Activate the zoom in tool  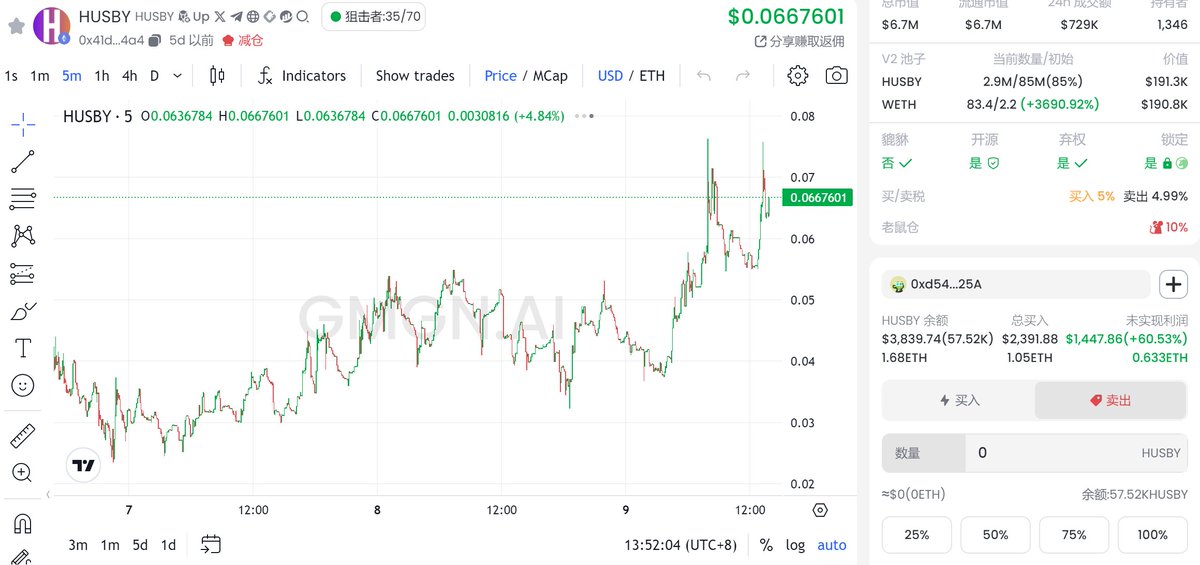pyautogui.click(x=22, y=473)
